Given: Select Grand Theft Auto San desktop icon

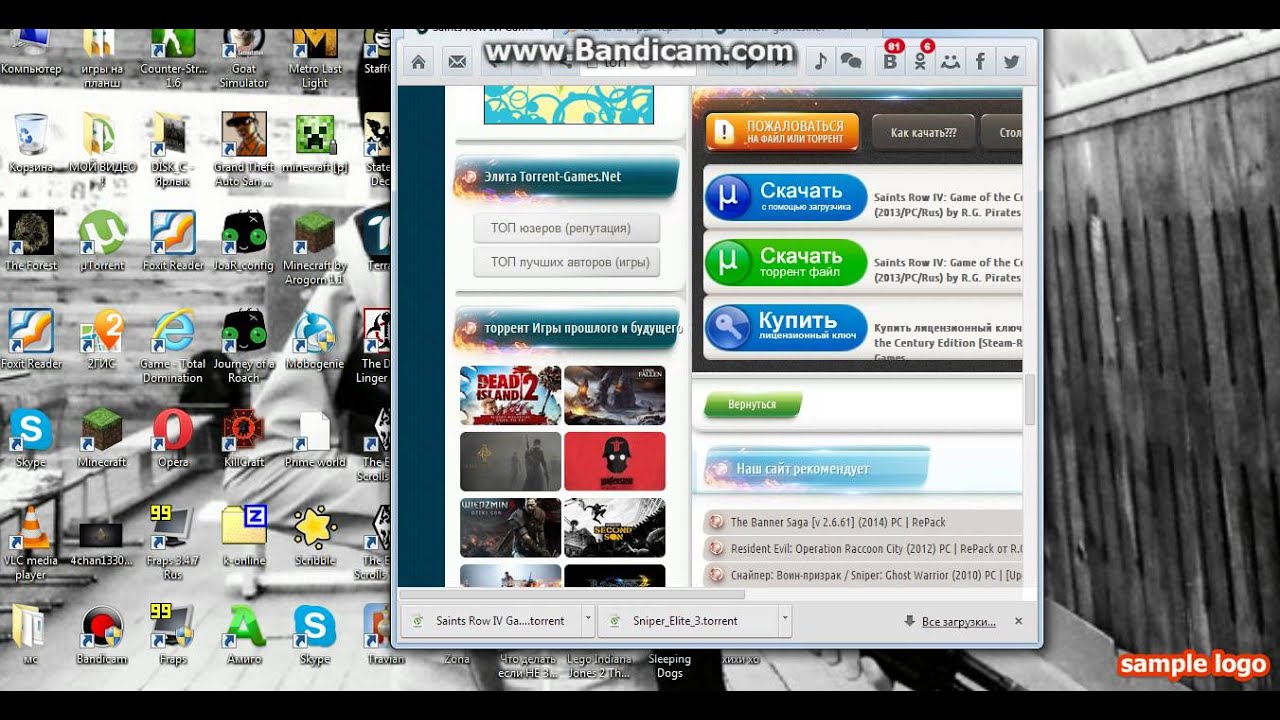Looking at the screenshot, I should 244,150.
